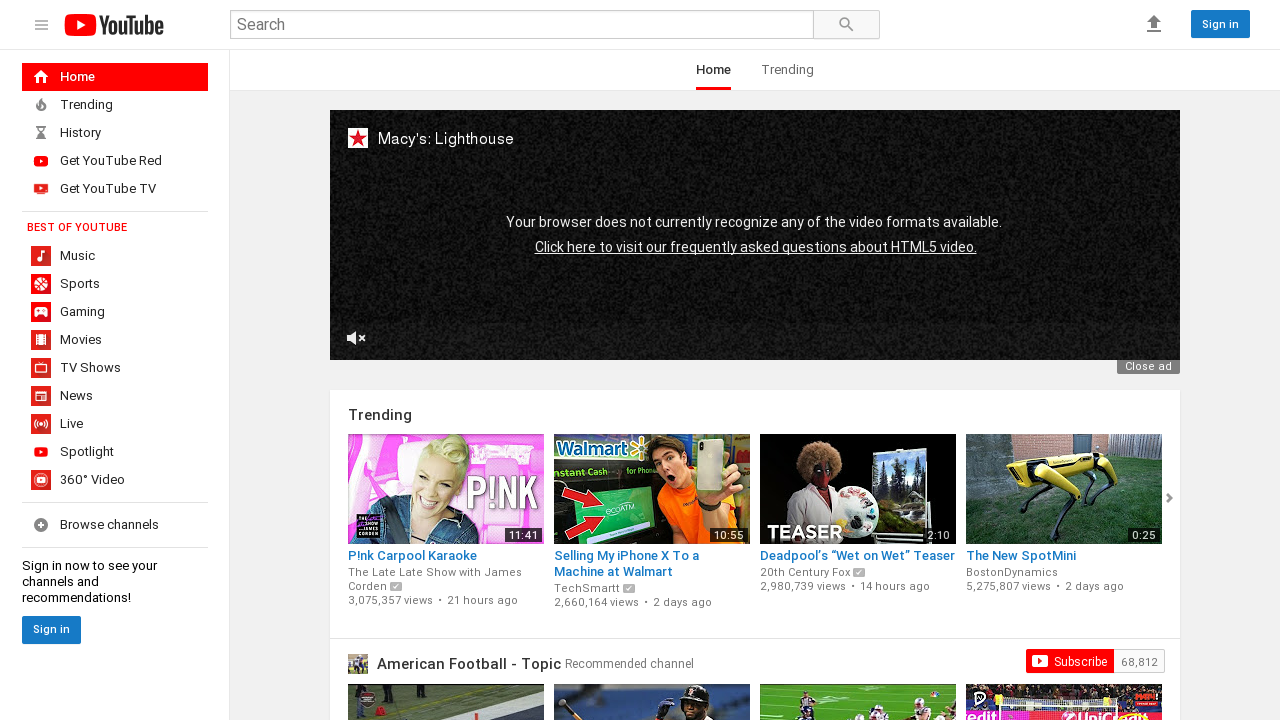Switch to the Trending tab

pyautogui.click(x=787, y=70)
